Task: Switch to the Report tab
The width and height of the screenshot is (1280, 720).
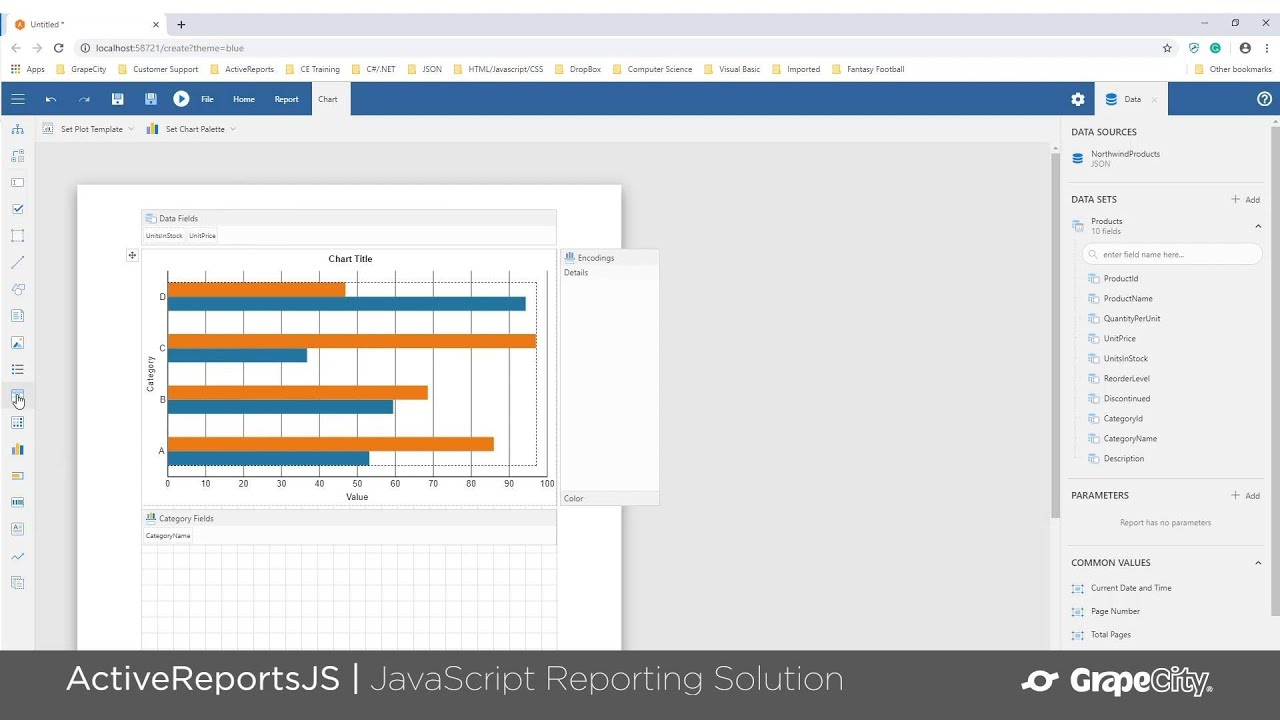Action: click(286, 99)
